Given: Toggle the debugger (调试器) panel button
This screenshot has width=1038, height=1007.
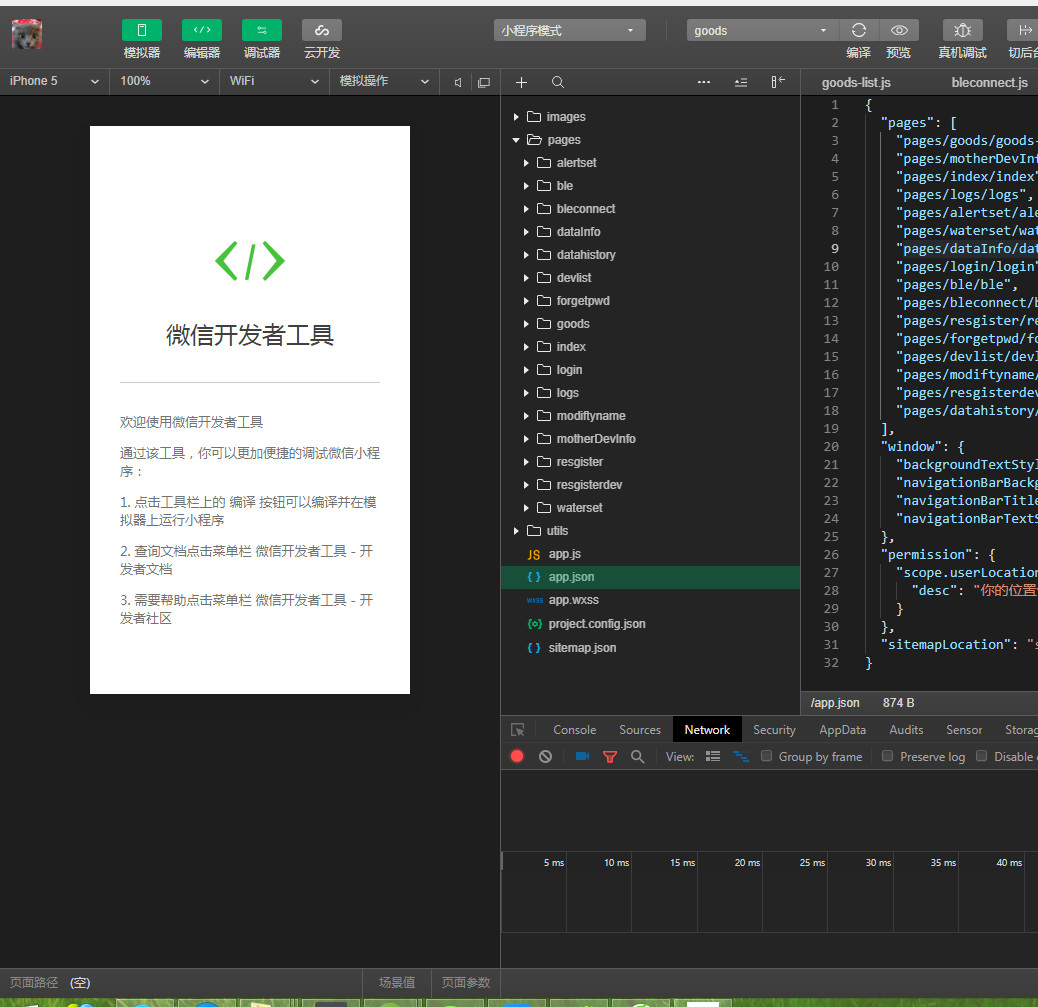Looking at the screenshot, I should coord(261,30).
